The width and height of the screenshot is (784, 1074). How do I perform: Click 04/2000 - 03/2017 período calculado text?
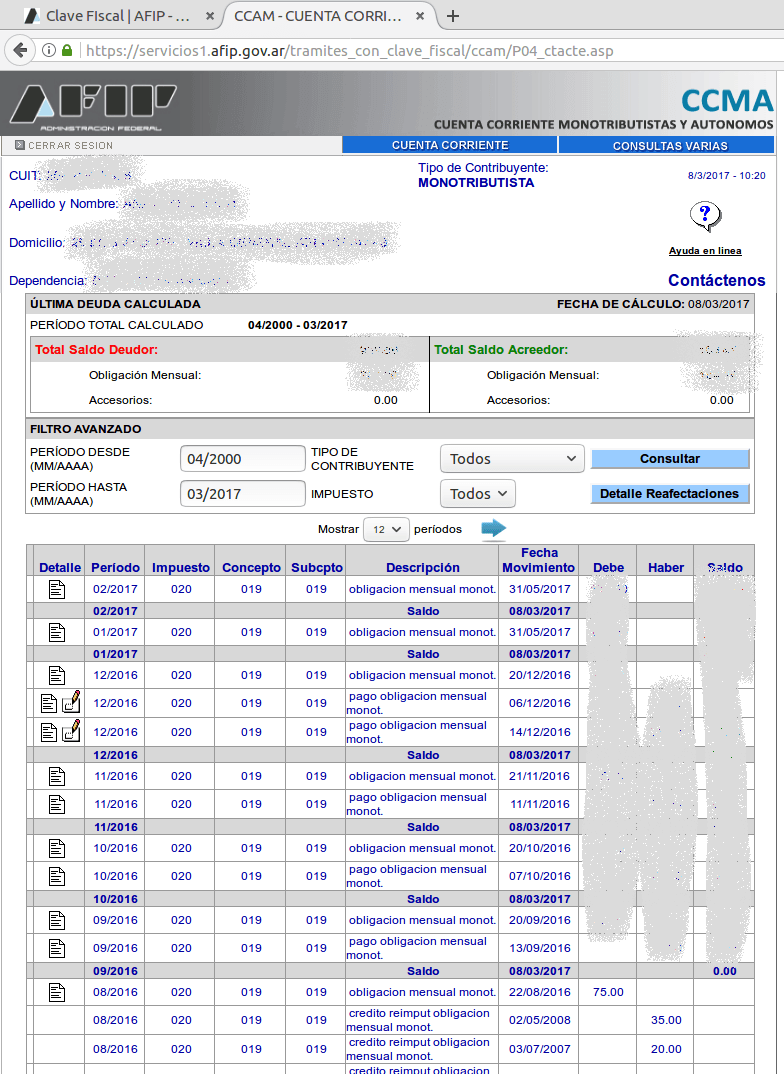tap(298, 325)
